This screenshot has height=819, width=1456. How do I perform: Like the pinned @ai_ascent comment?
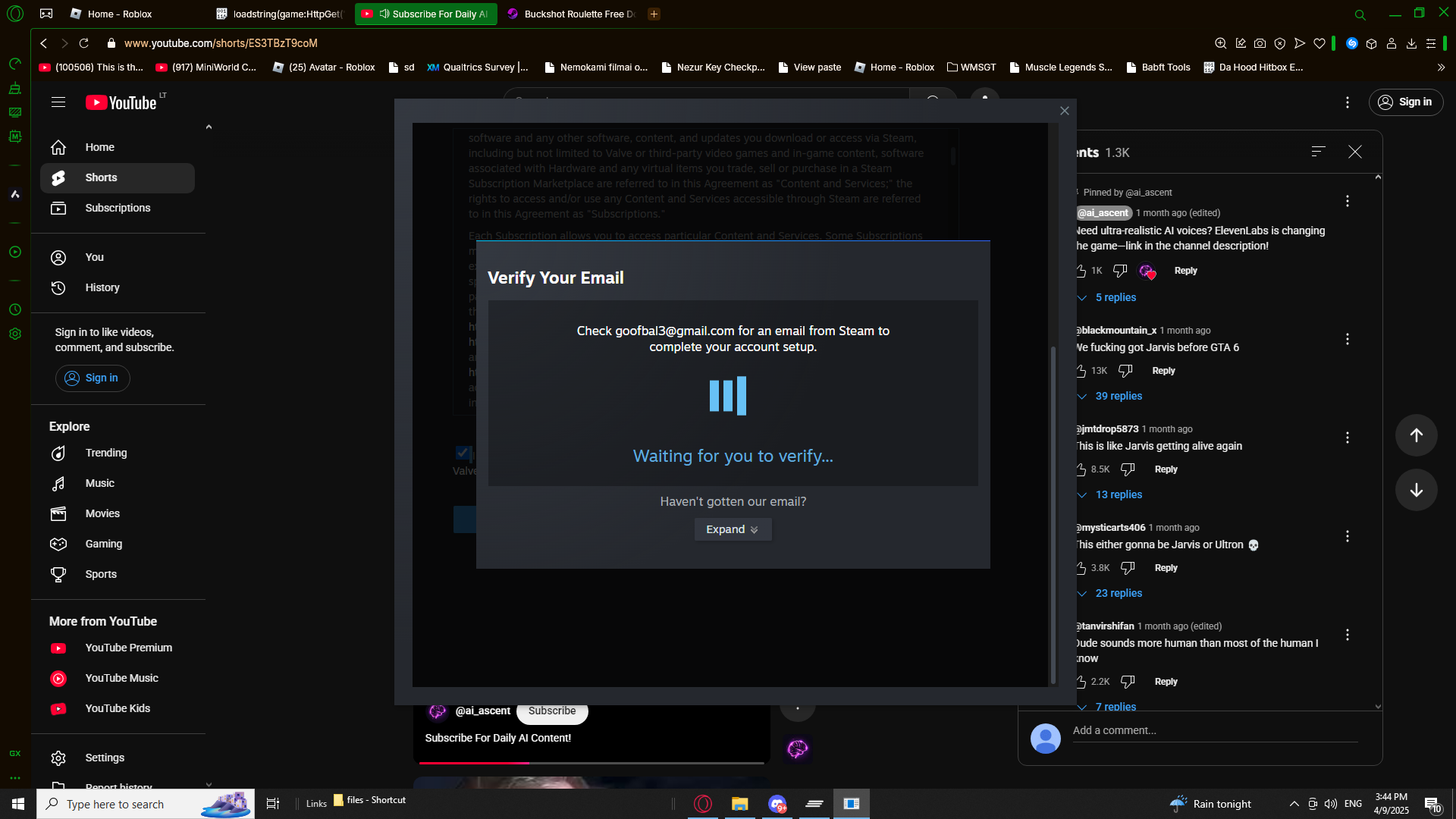pos(1081,271)
